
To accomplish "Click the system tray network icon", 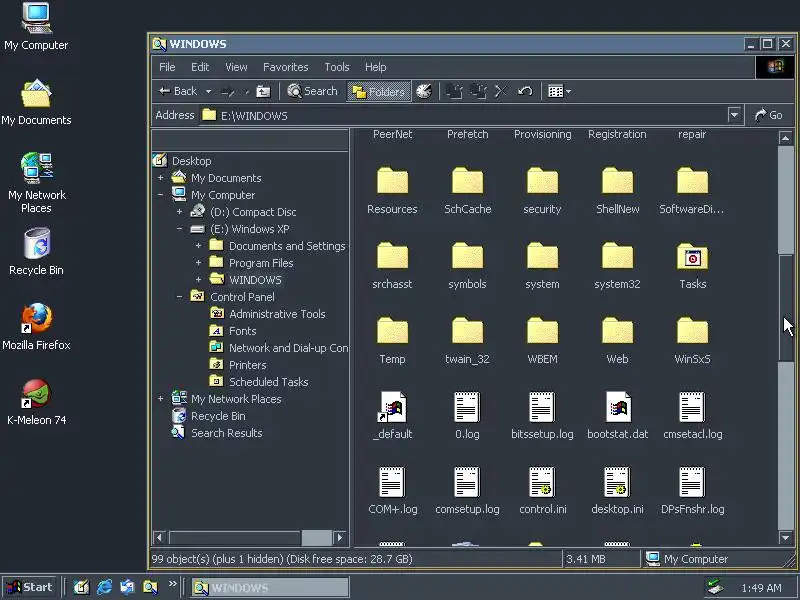I will pos(716,587).
